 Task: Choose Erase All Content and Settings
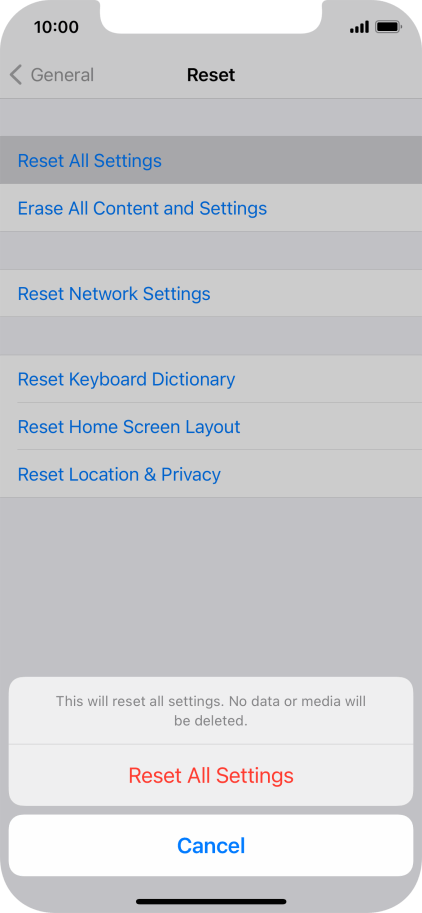(211, 208)
